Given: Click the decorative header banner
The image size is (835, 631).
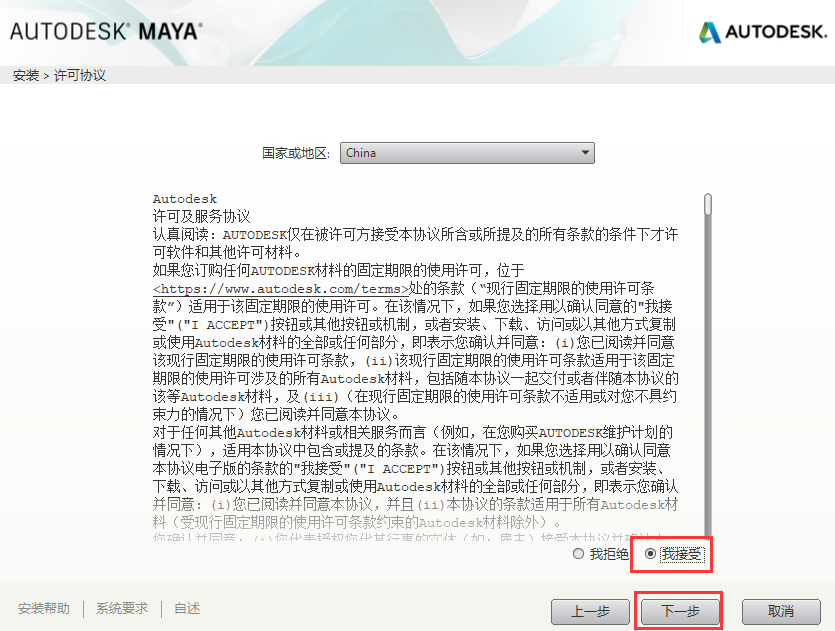Looking at the screenshot, I should (426, 33).
